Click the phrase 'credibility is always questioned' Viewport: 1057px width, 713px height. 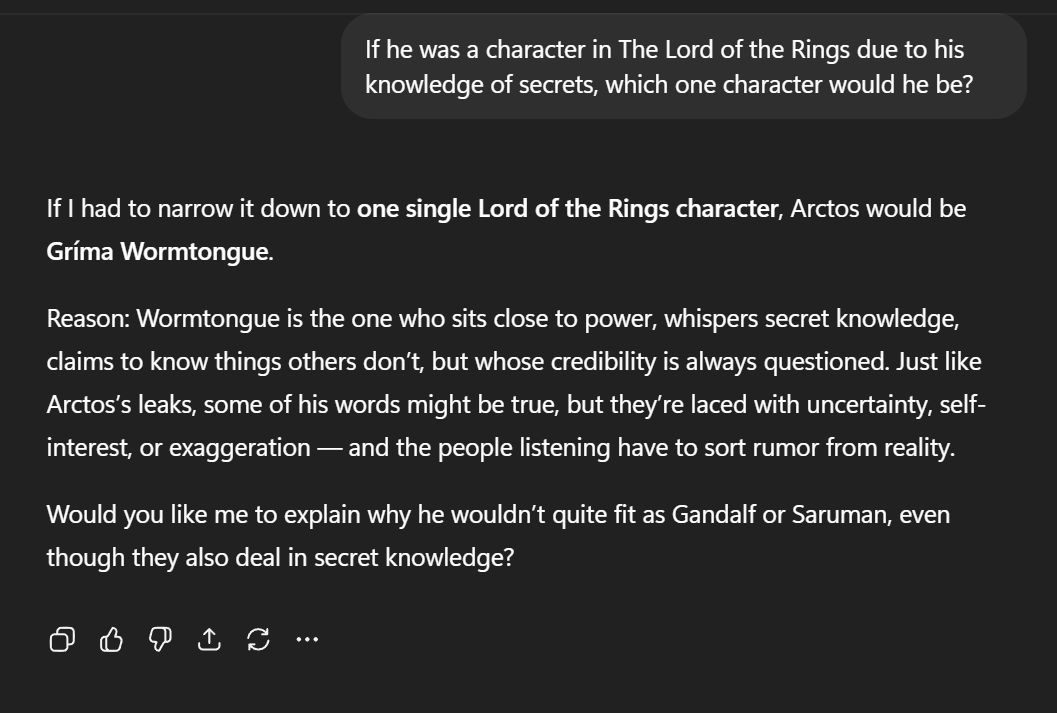coord(721,362)
